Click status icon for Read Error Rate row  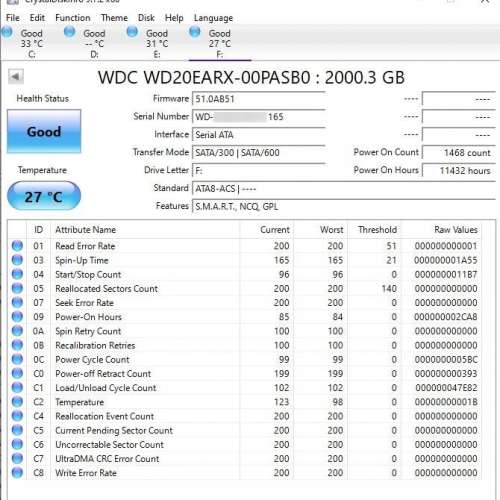click(17, 246)
